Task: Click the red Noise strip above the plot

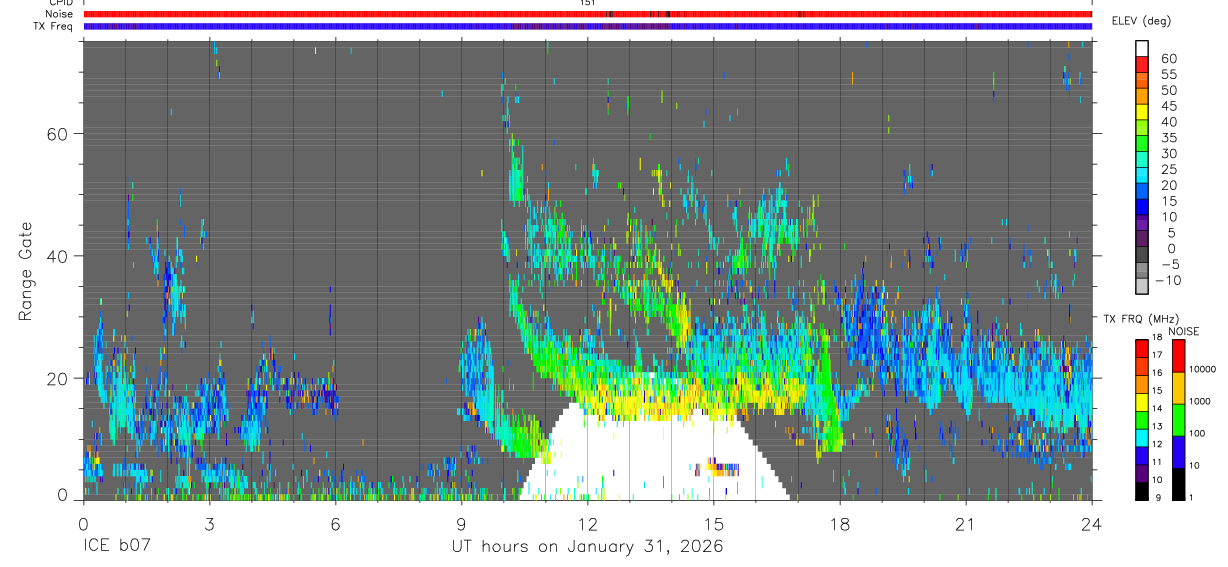Action: coord(588,14)
